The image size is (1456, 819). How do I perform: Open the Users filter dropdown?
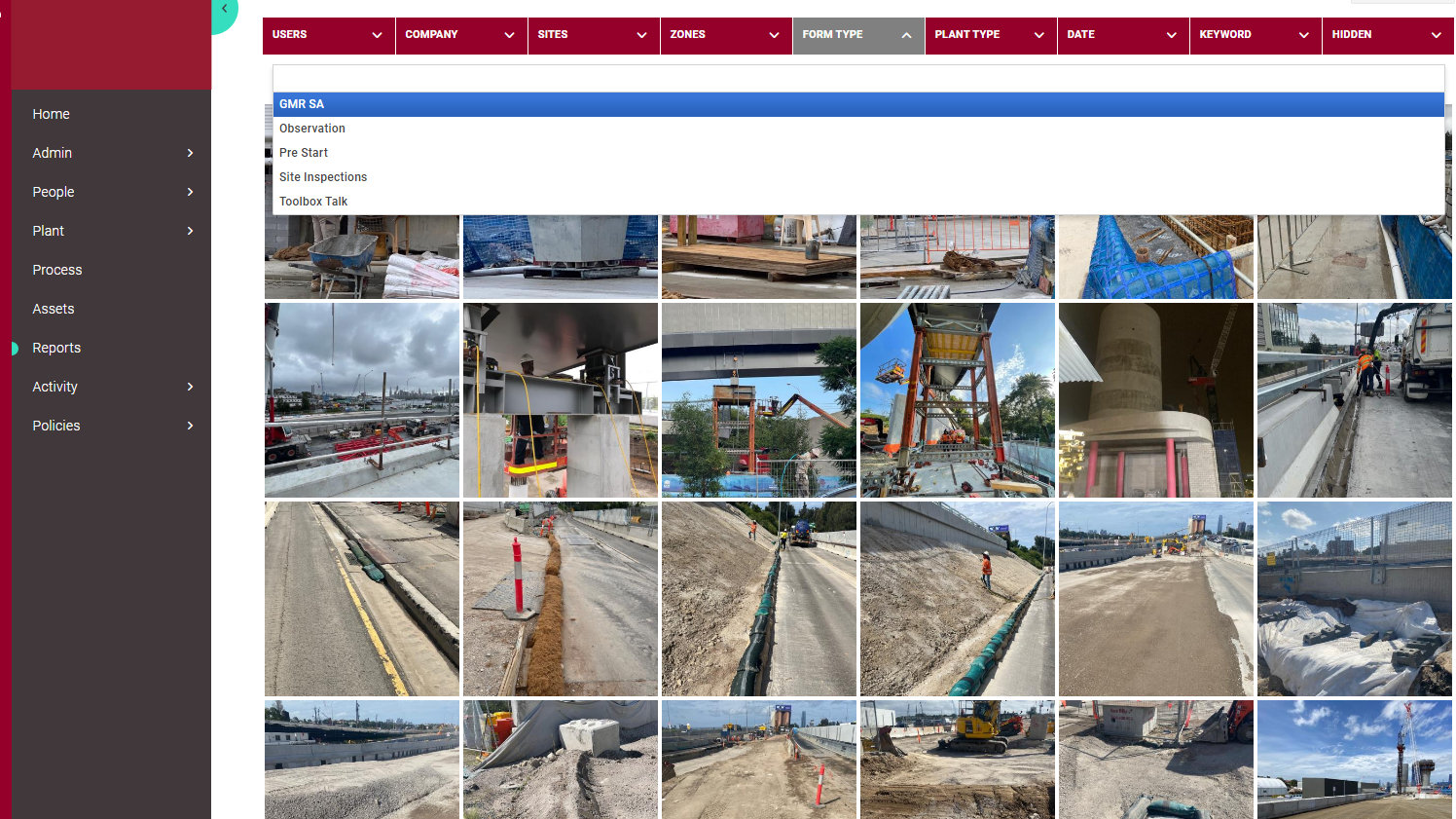point(329,35)
